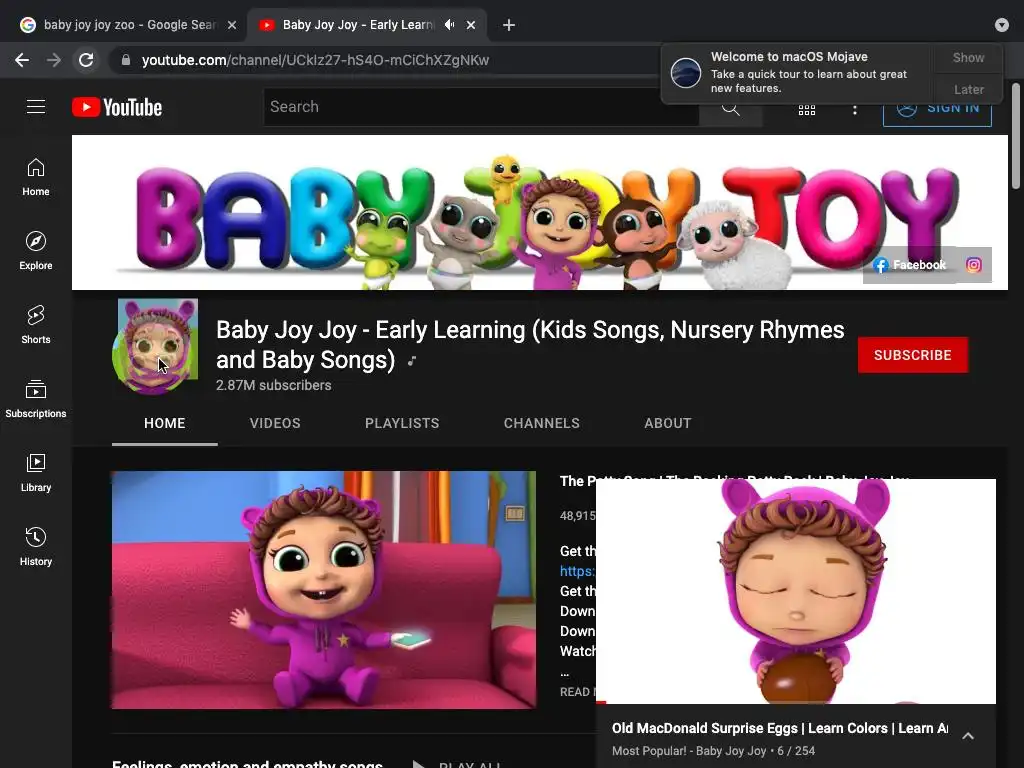Open Shorts in the sidebar
The height and width of the screenshot is (768, 1024).
point(36,325)
